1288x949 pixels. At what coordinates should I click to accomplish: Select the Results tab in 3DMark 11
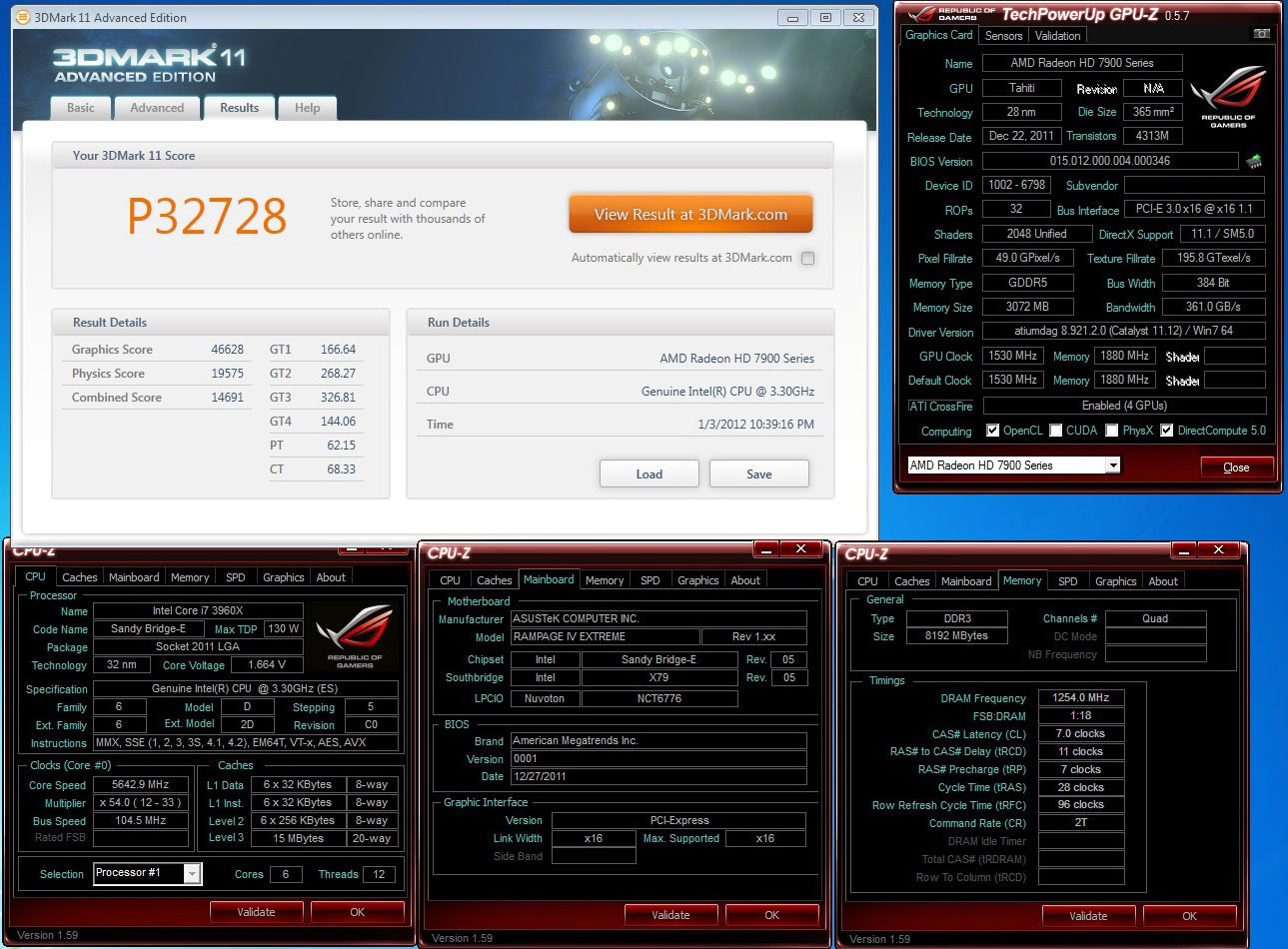pos(239,108)
